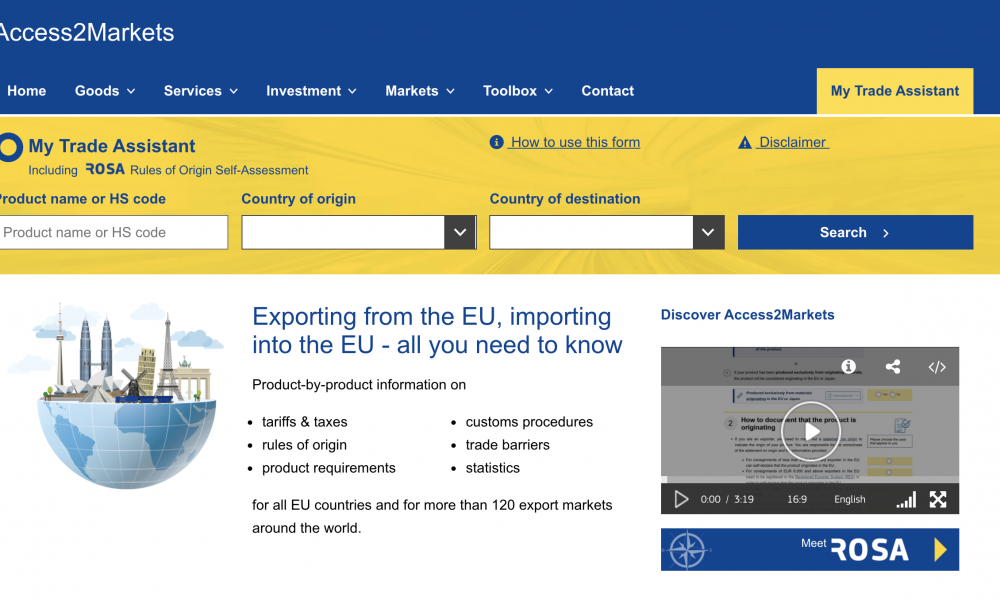Click the Meet ROSA banner
The height and width of the screenshot is (600, 1000).
point(810,549)
